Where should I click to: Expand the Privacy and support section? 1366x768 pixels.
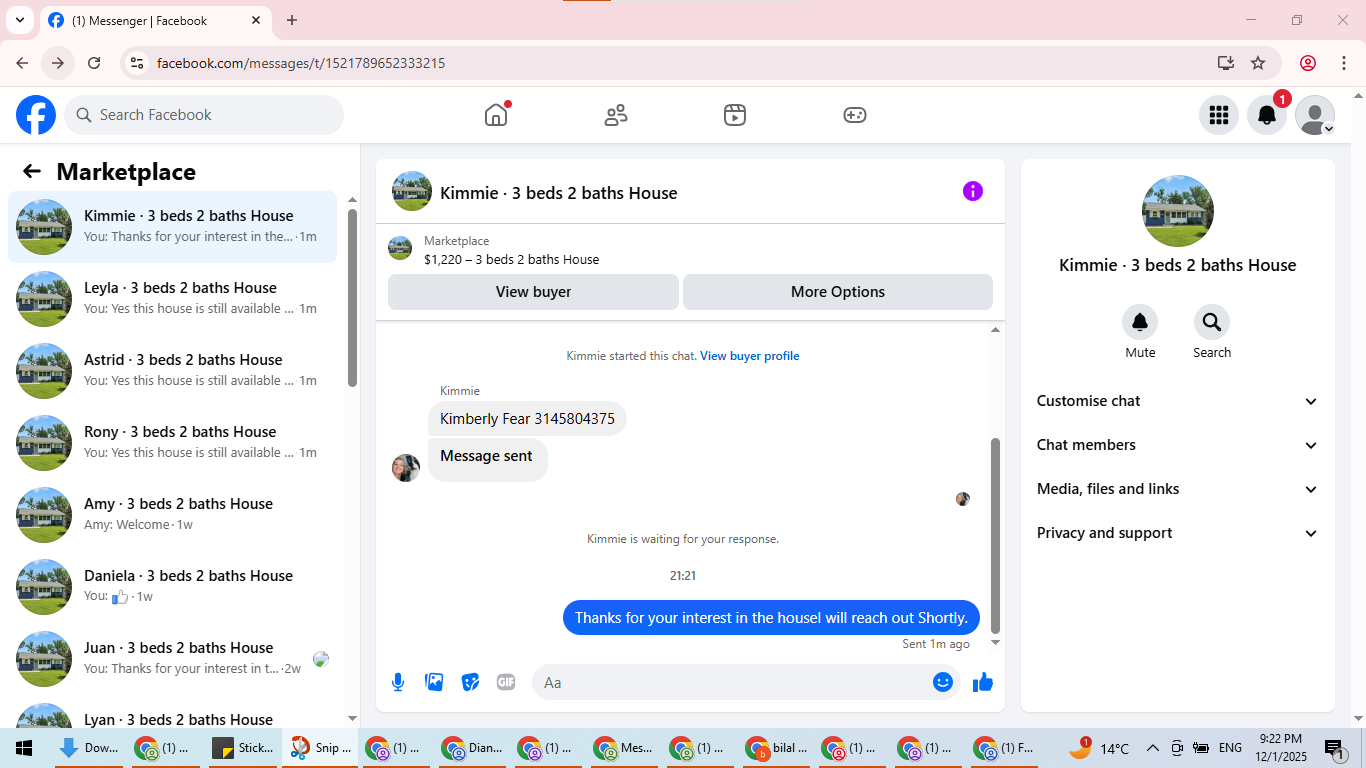tap(1178, 533)
